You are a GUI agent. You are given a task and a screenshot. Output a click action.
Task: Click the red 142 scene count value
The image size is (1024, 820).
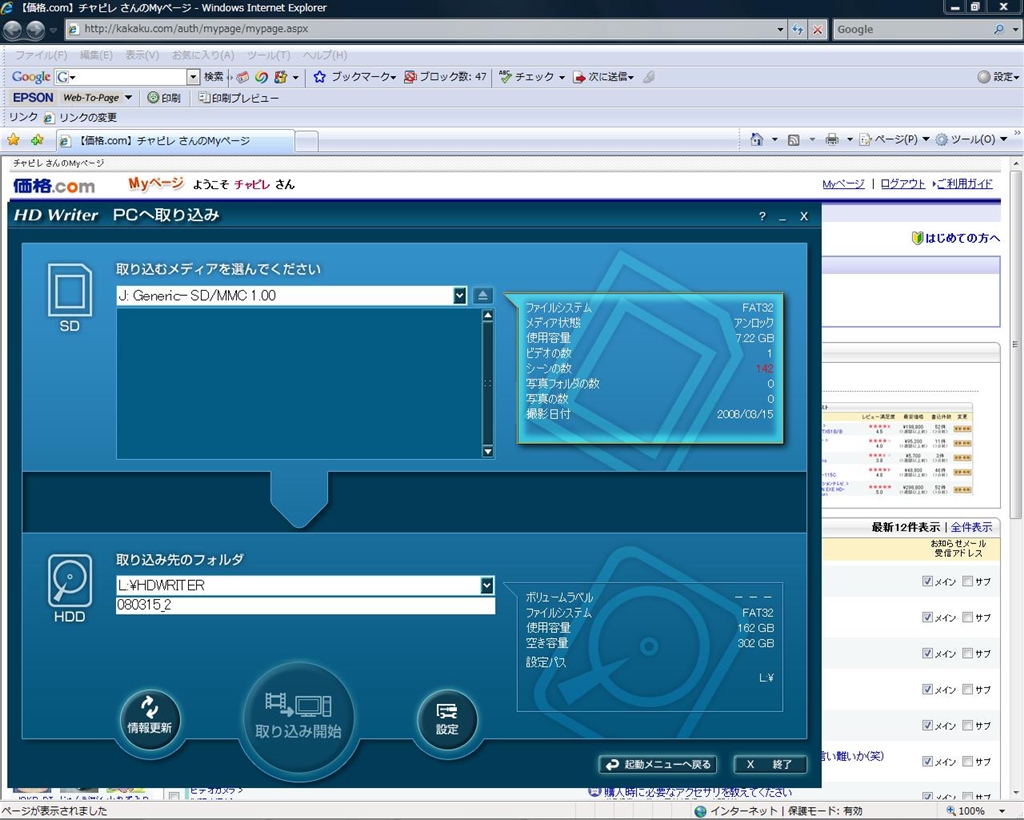764,368
